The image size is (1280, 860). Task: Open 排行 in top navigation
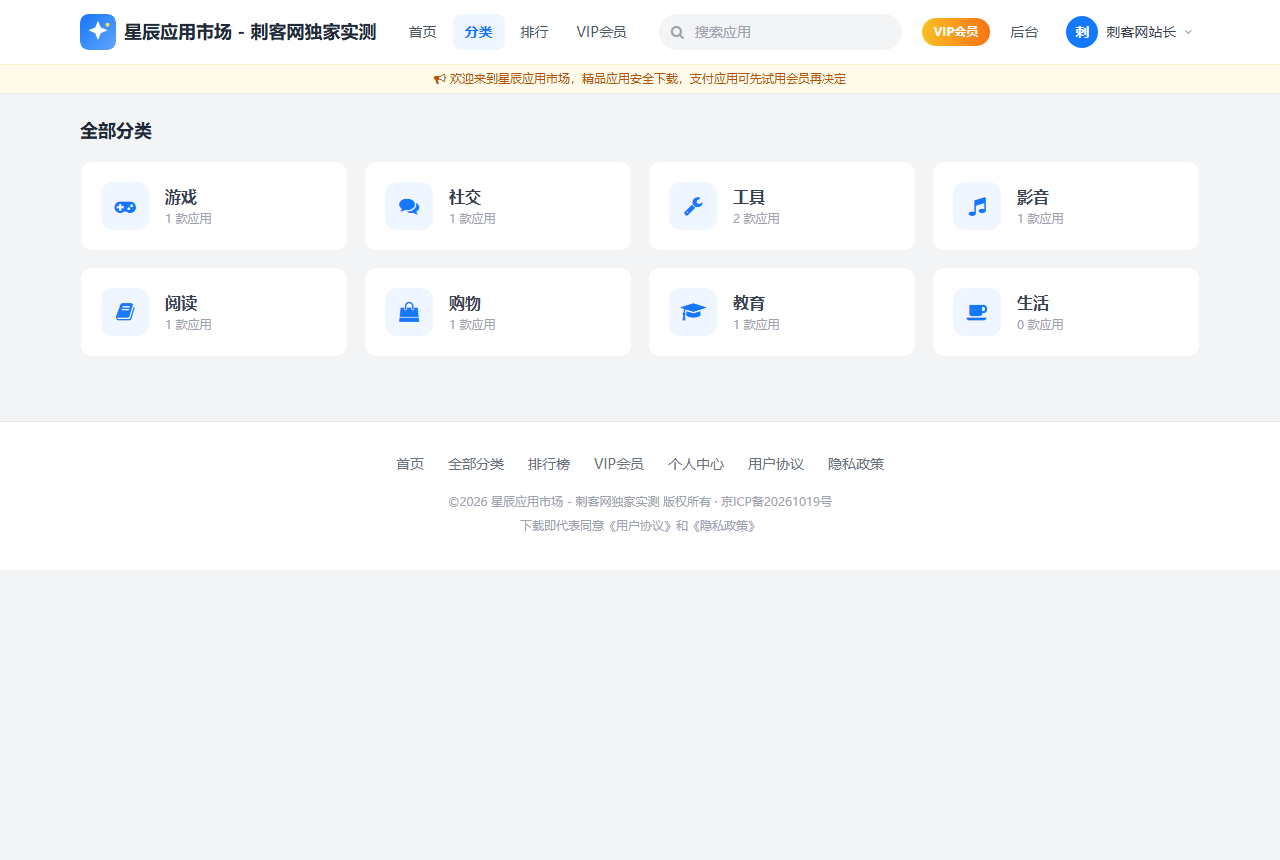(x=535, y=32)
